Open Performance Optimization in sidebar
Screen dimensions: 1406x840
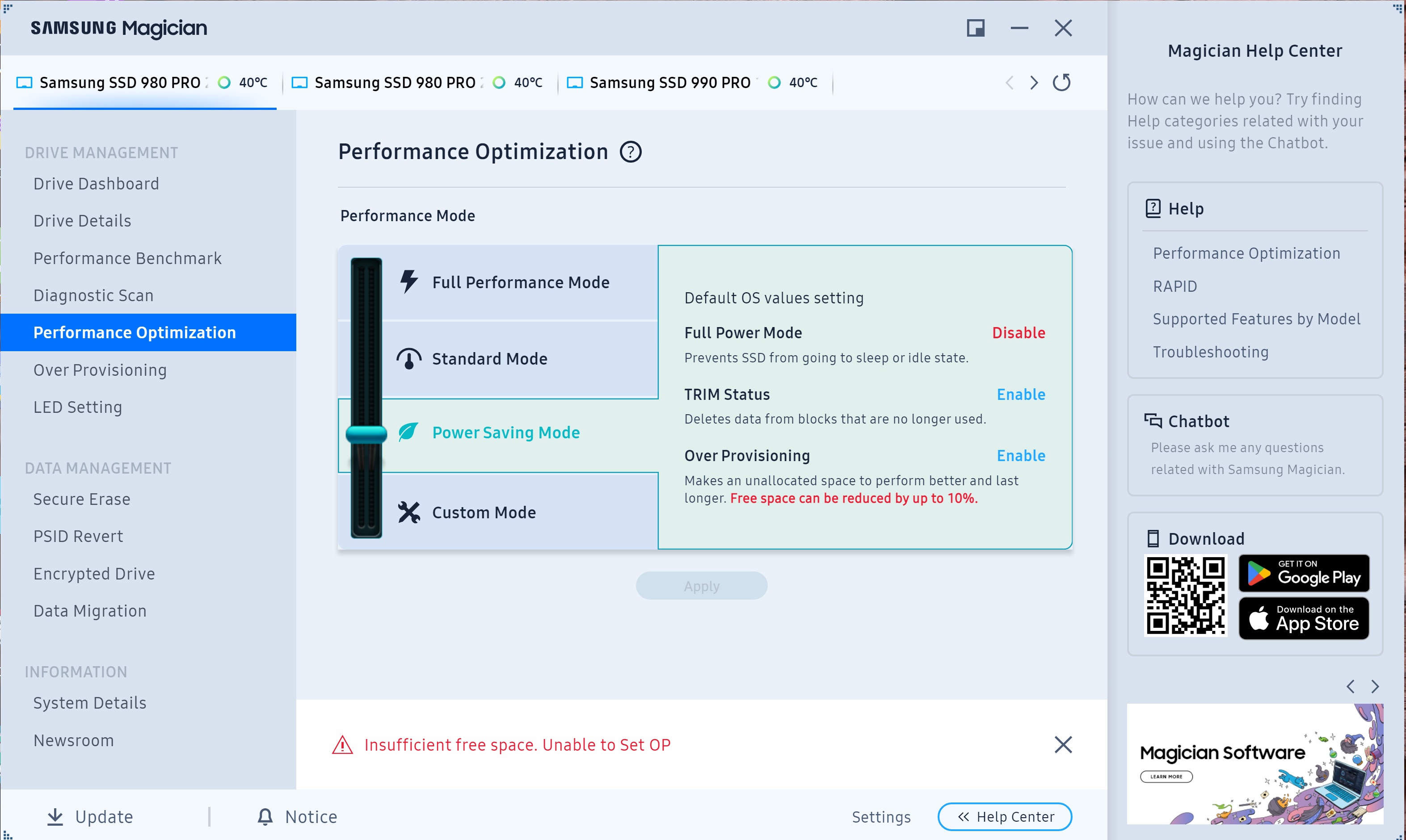tap(148, 332)
